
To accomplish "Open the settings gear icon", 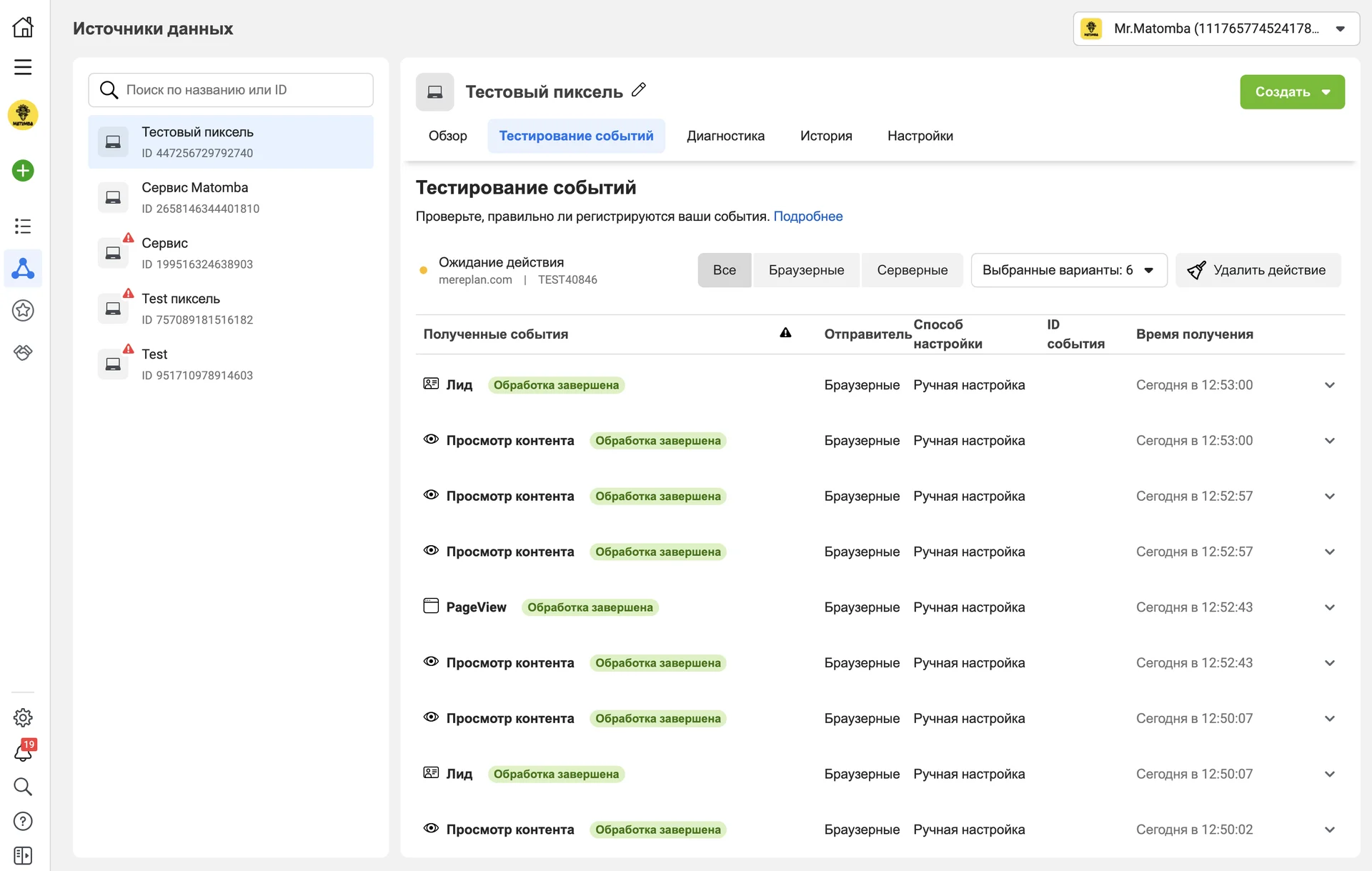I will coord(23,717).
